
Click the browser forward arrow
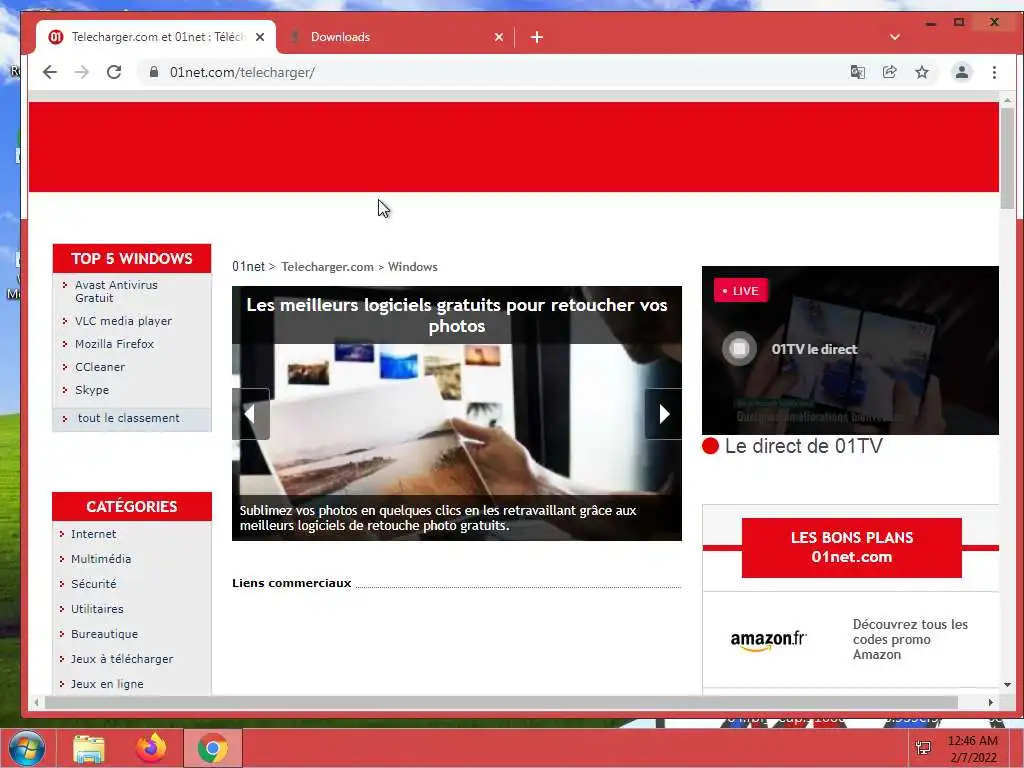[82, 72]
